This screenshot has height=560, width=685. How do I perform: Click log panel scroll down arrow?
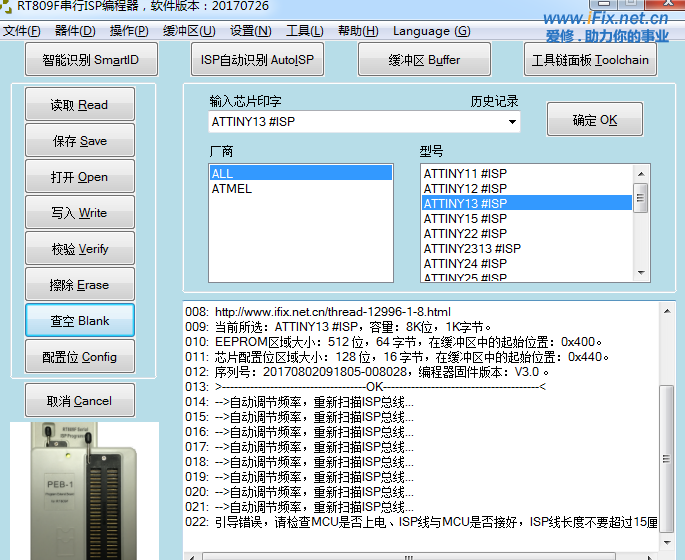tap(667, 543)
